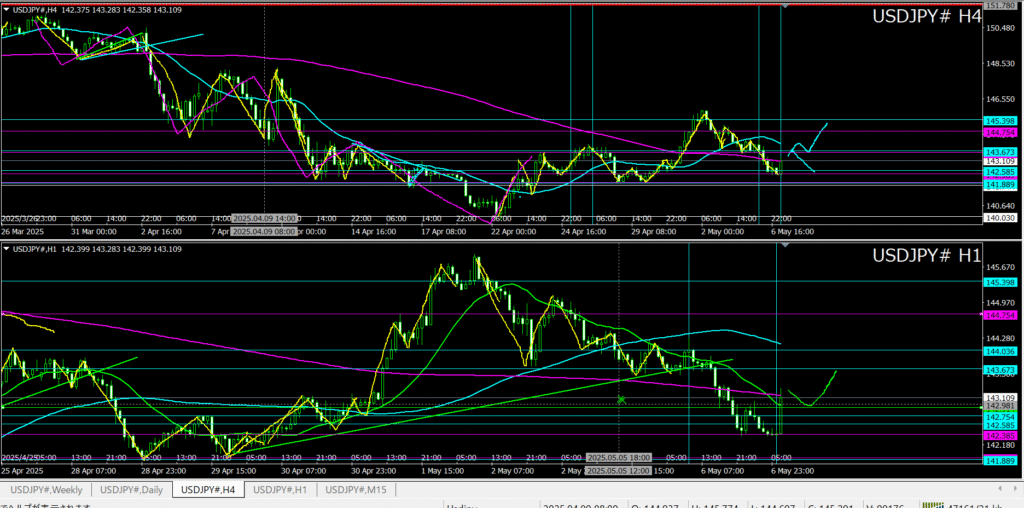Click the 142.981 price label on H1 chart

click(1000, 406)
